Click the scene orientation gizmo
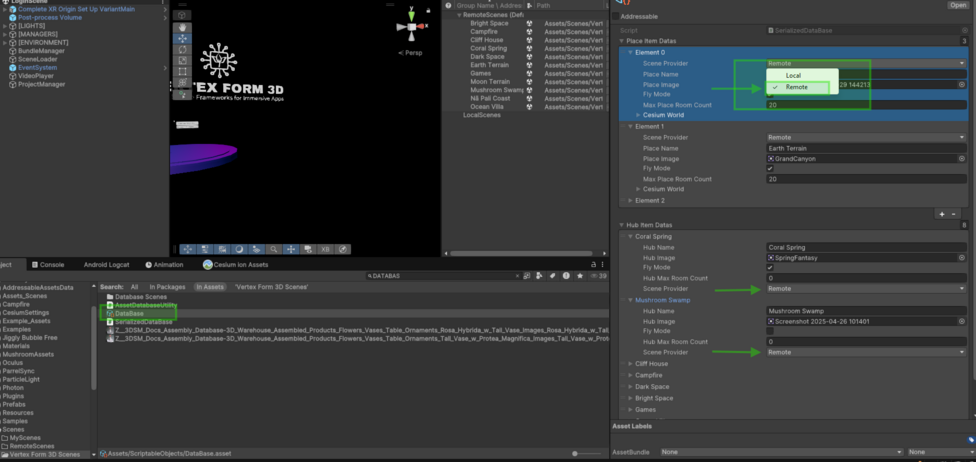This screenshot has width=976, height=462. (x=411, y=28)
